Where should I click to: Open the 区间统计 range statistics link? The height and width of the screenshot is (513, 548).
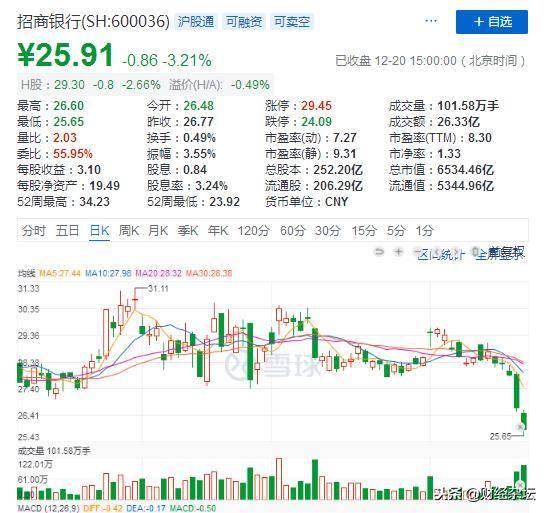(x=441, y=254)
